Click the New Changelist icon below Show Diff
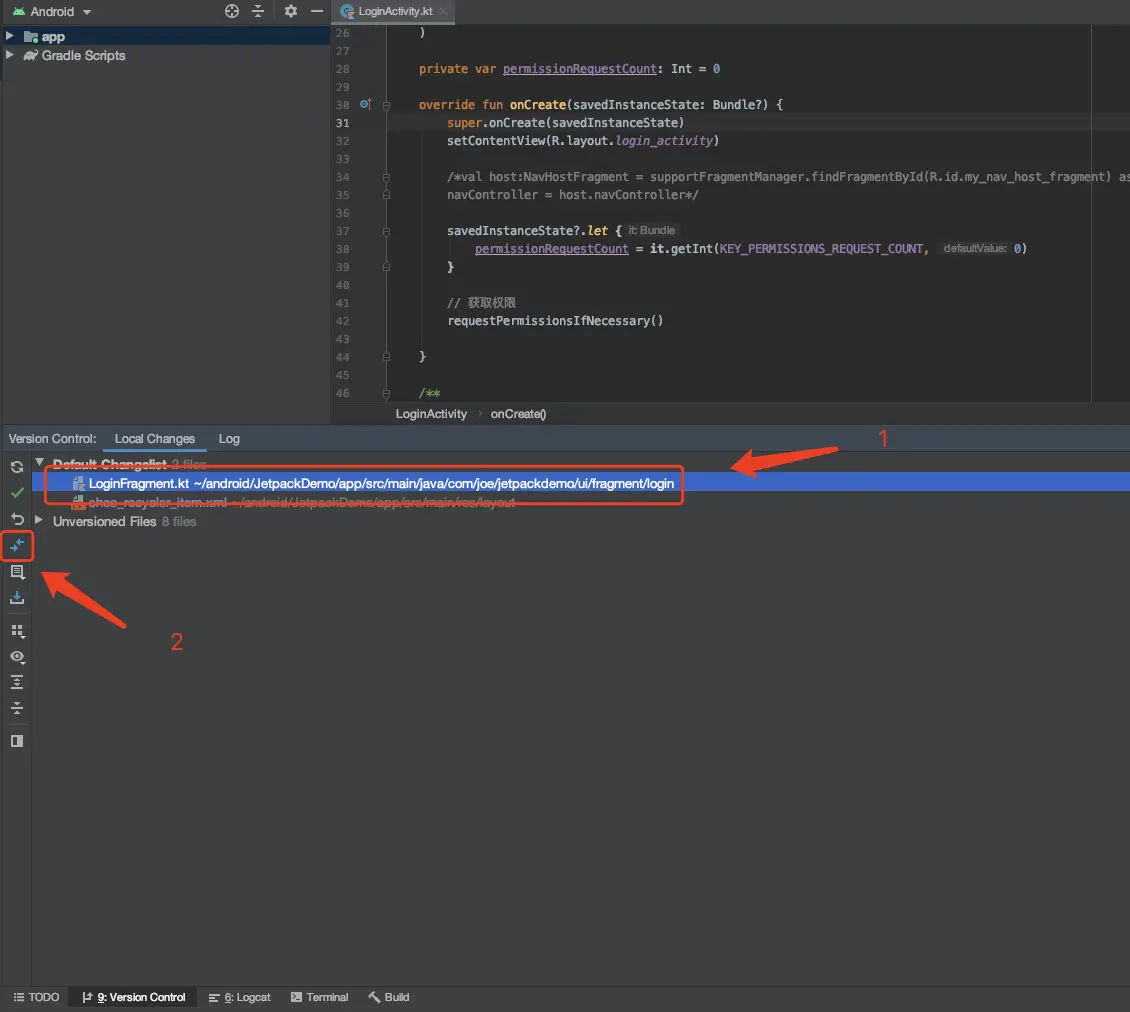Screen dimensions: 1130x1012 click(x=17, y=572)
